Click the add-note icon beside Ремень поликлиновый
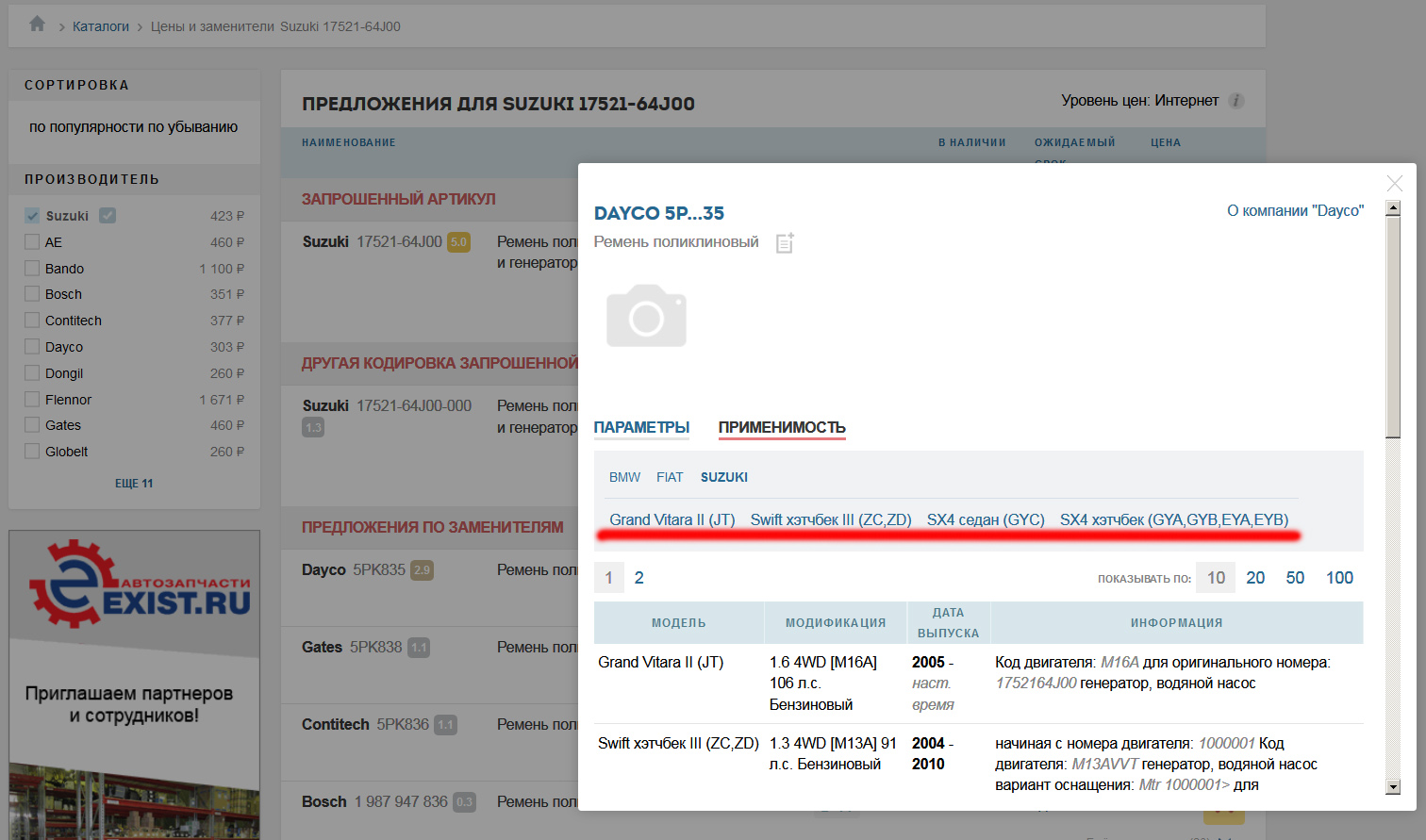This screenshot has height=840, width=1426. pyautogui.click(x=785, y=243)
